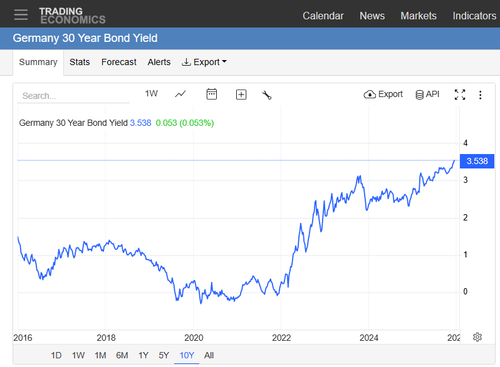Switch to Stats tab

(x=80, y=62)
